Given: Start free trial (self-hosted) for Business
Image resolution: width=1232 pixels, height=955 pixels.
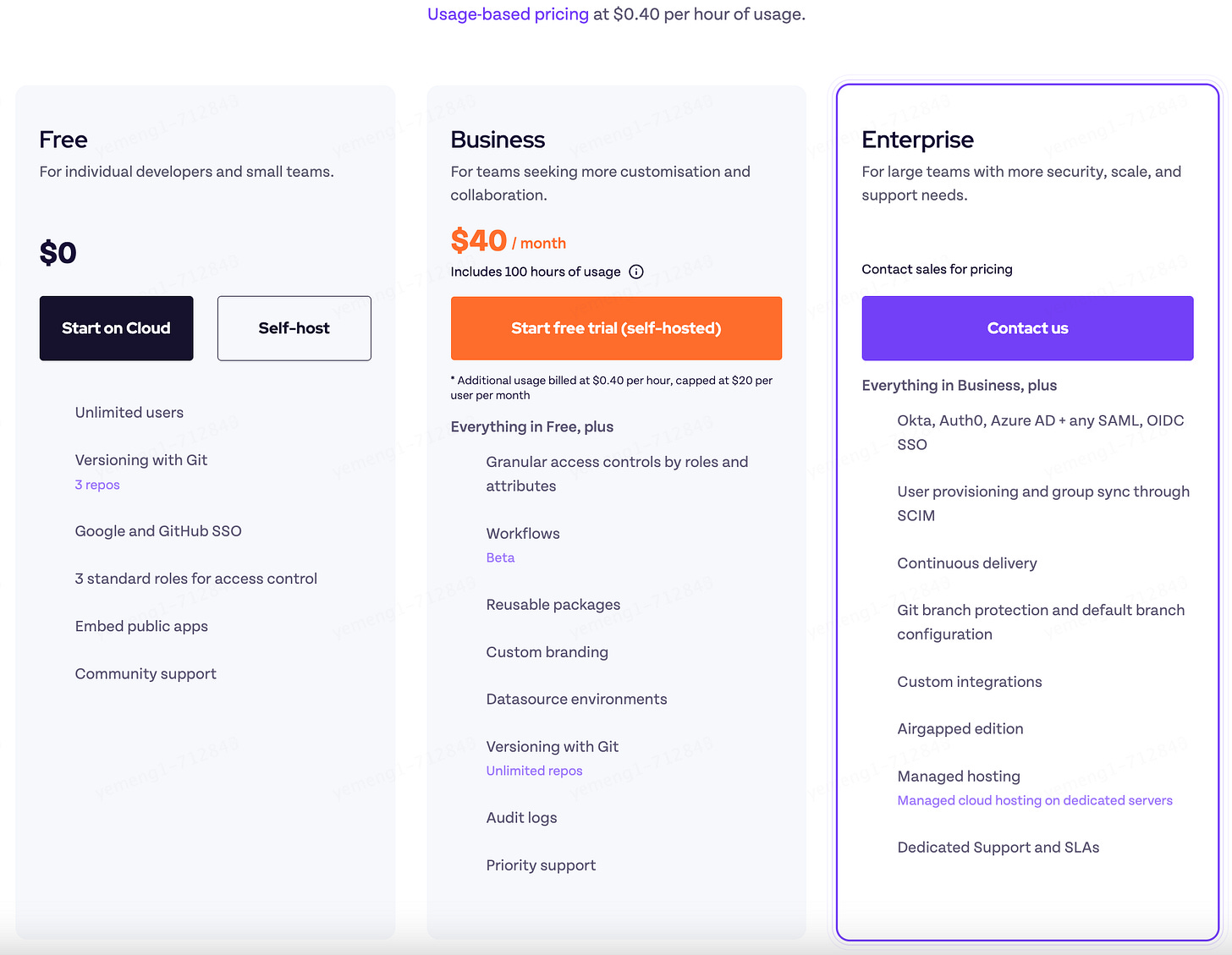Looking at the screenshot, I should tap(616, 328).
